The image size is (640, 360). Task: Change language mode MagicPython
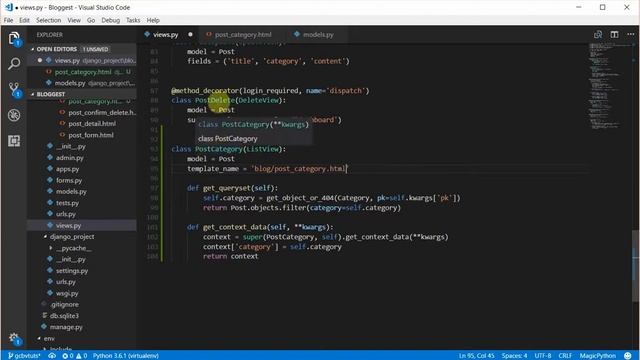coord(598,356)
